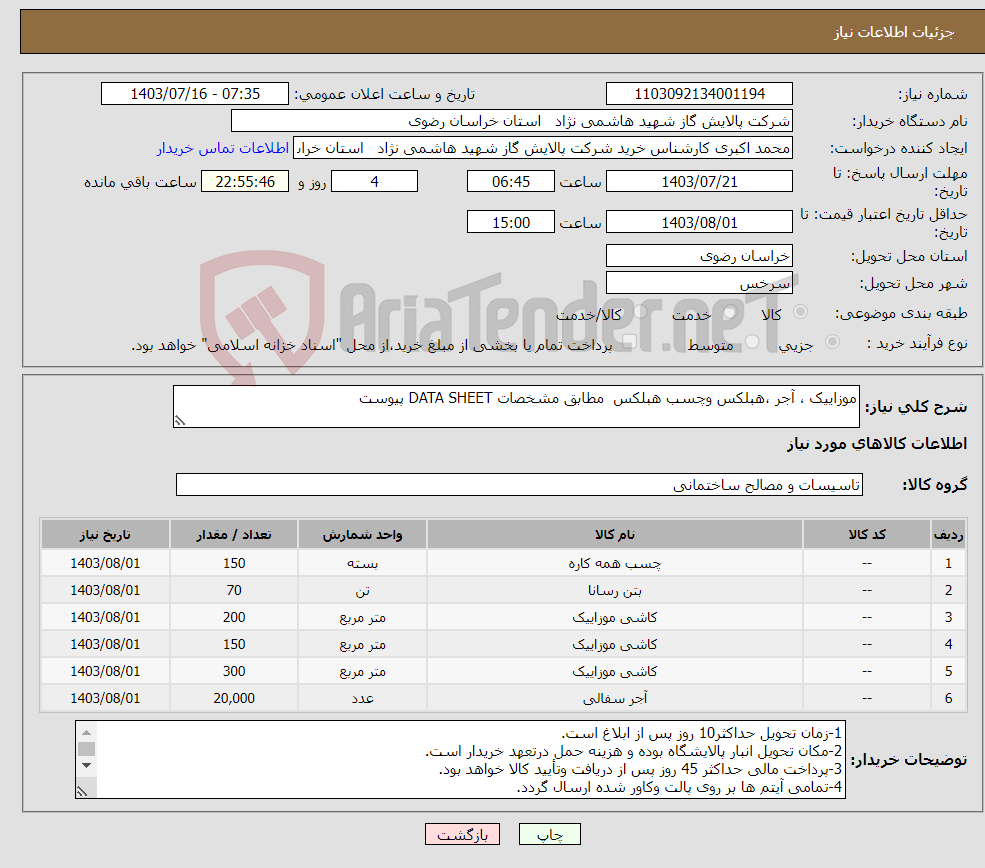Click the بسته unit cell
This screenshot has height=868, width=985.
[362, 563]
